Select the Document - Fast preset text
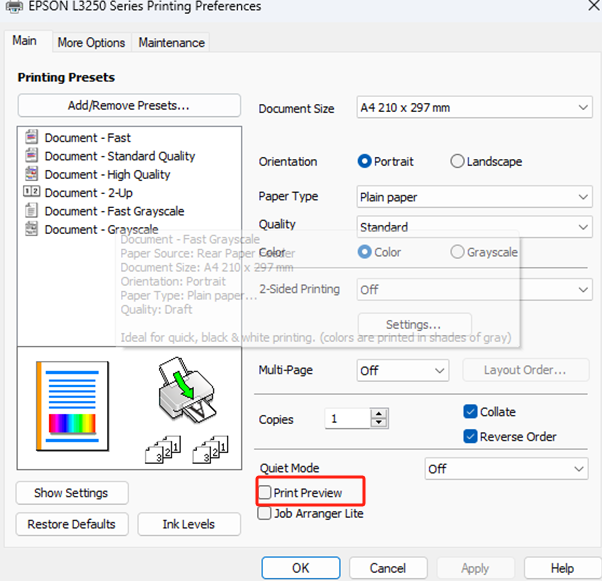Viewport: 602px width, 581px height. 88,137
